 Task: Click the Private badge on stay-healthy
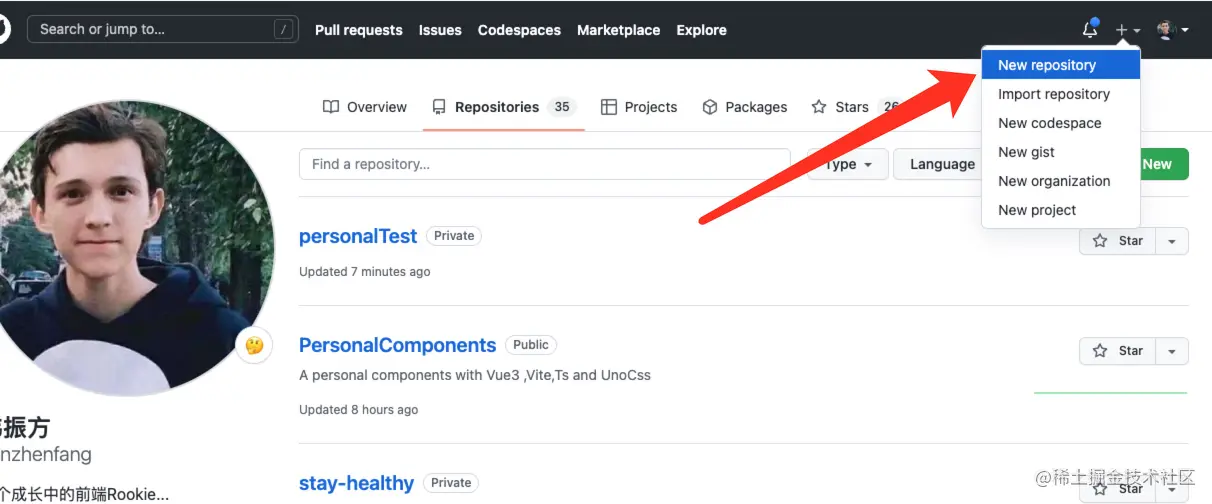(x=451, y=483)
